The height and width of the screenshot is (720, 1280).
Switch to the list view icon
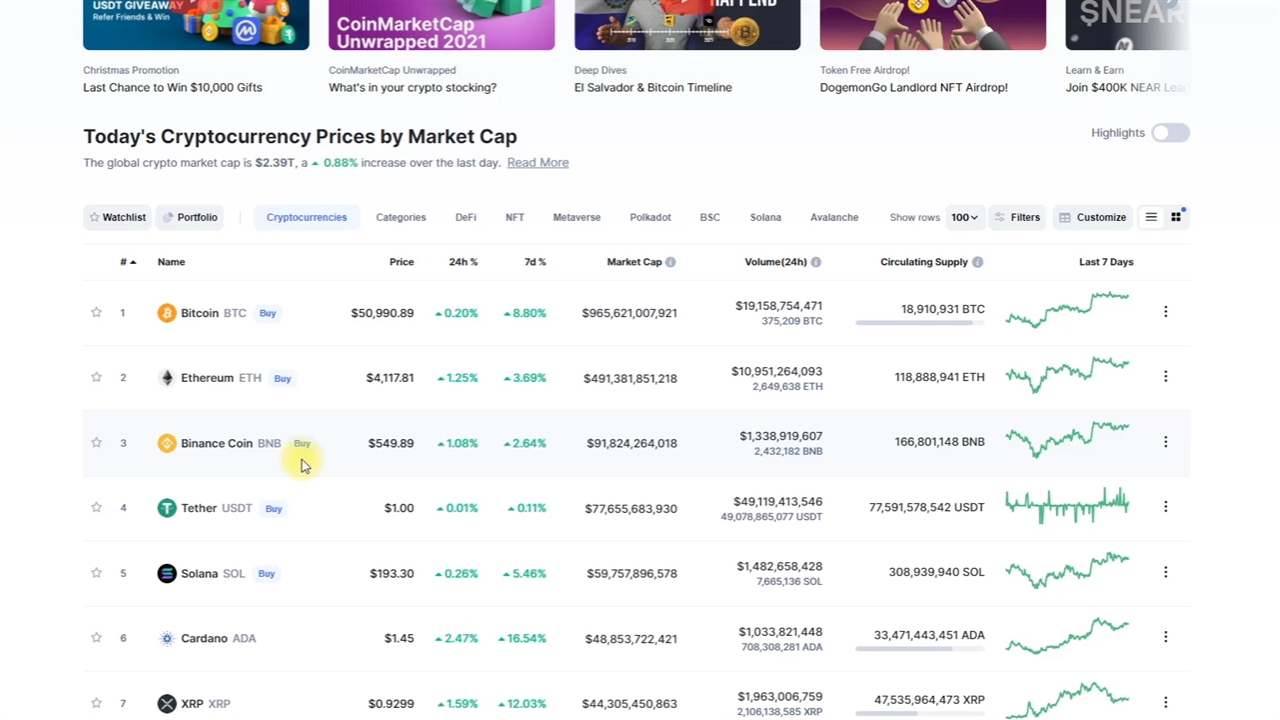pos(1151,217)
